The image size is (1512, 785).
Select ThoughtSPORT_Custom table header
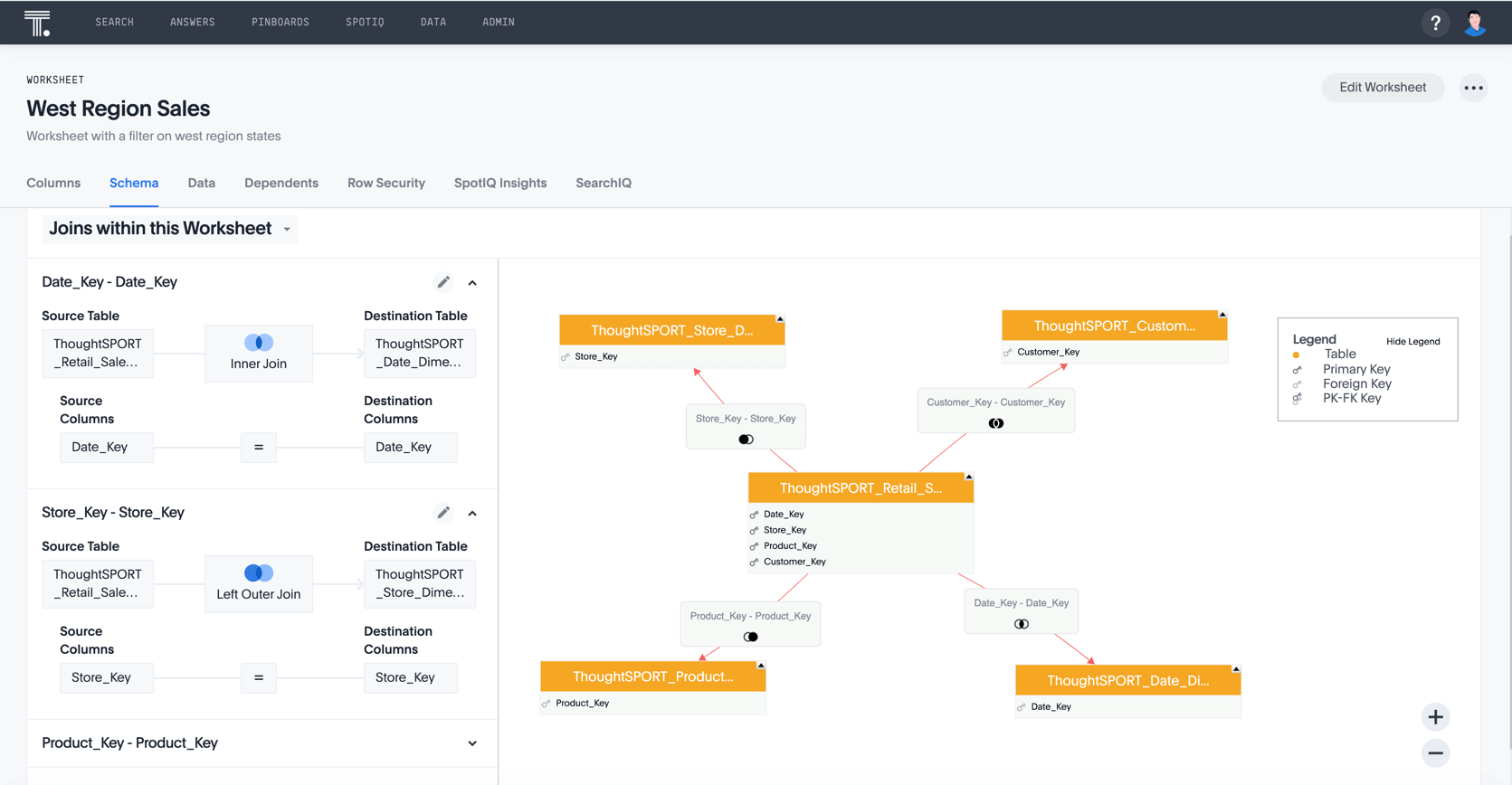point(1114,326)
